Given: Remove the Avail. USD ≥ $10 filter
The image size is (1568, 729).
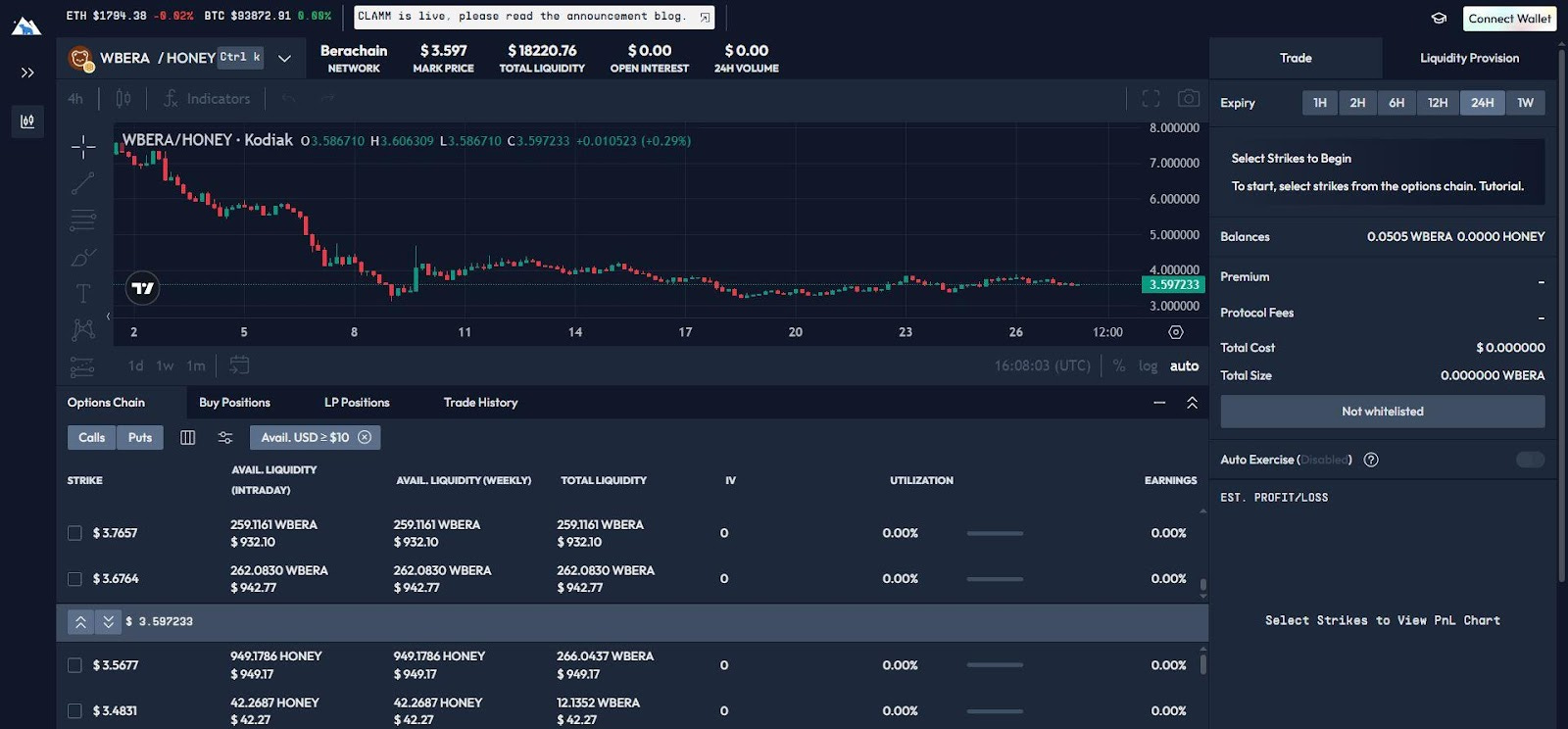Looking at the screenshot, I should click(365, 437).
